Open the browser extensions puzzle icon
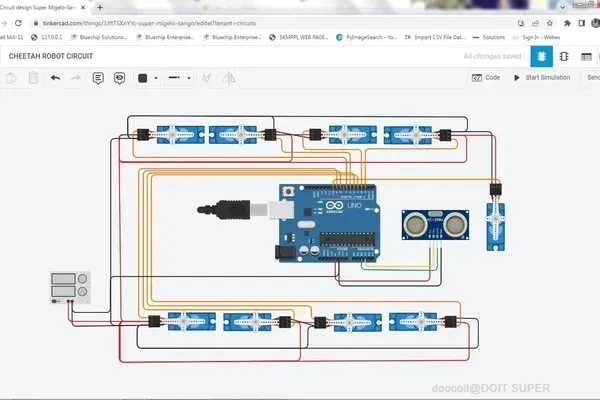The width and height of the screenshot is (600, 400). pos(567,23)
